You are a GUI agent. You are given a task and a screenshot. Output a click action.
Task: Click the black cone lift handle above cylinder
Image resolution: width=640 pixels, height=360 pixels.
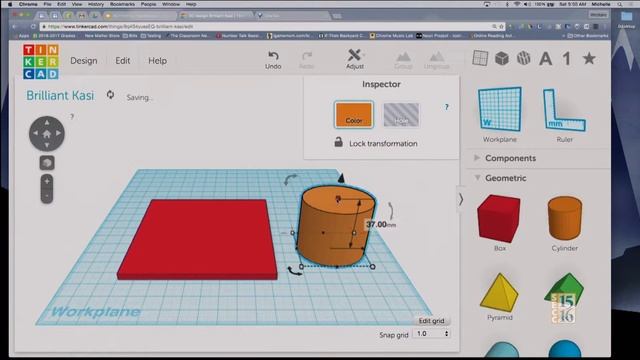tap(341, 178)
